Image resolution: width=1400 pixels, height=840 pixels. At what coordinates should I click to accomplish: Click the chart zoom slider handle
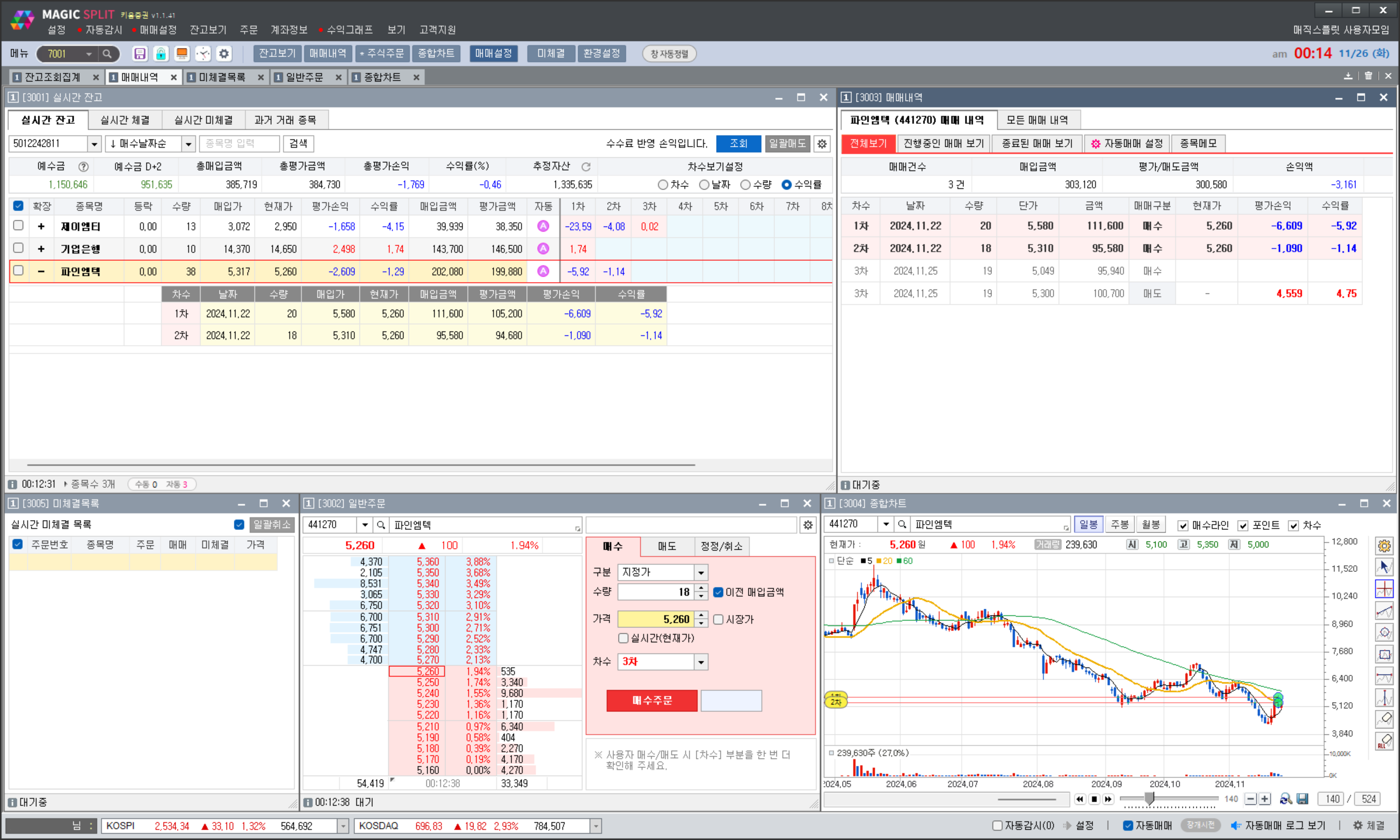point(1150,799)
